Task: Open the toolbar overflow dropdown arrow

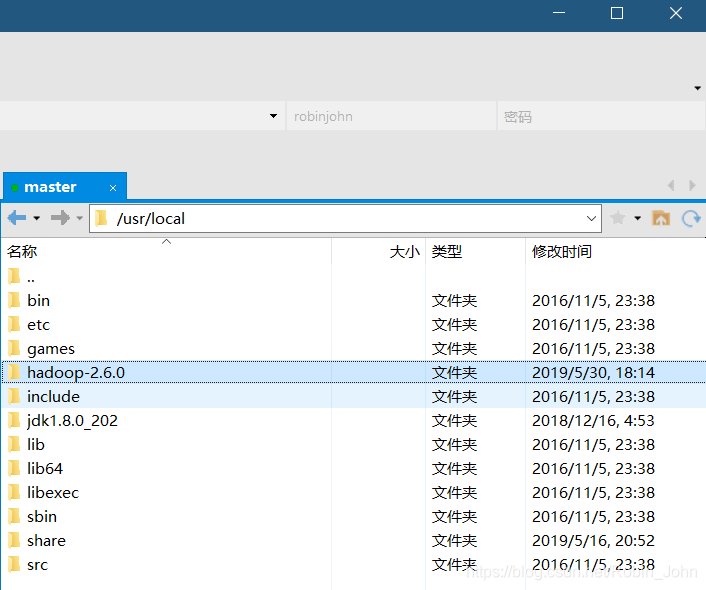Action: pyautogui.click(x=697, y=88)
